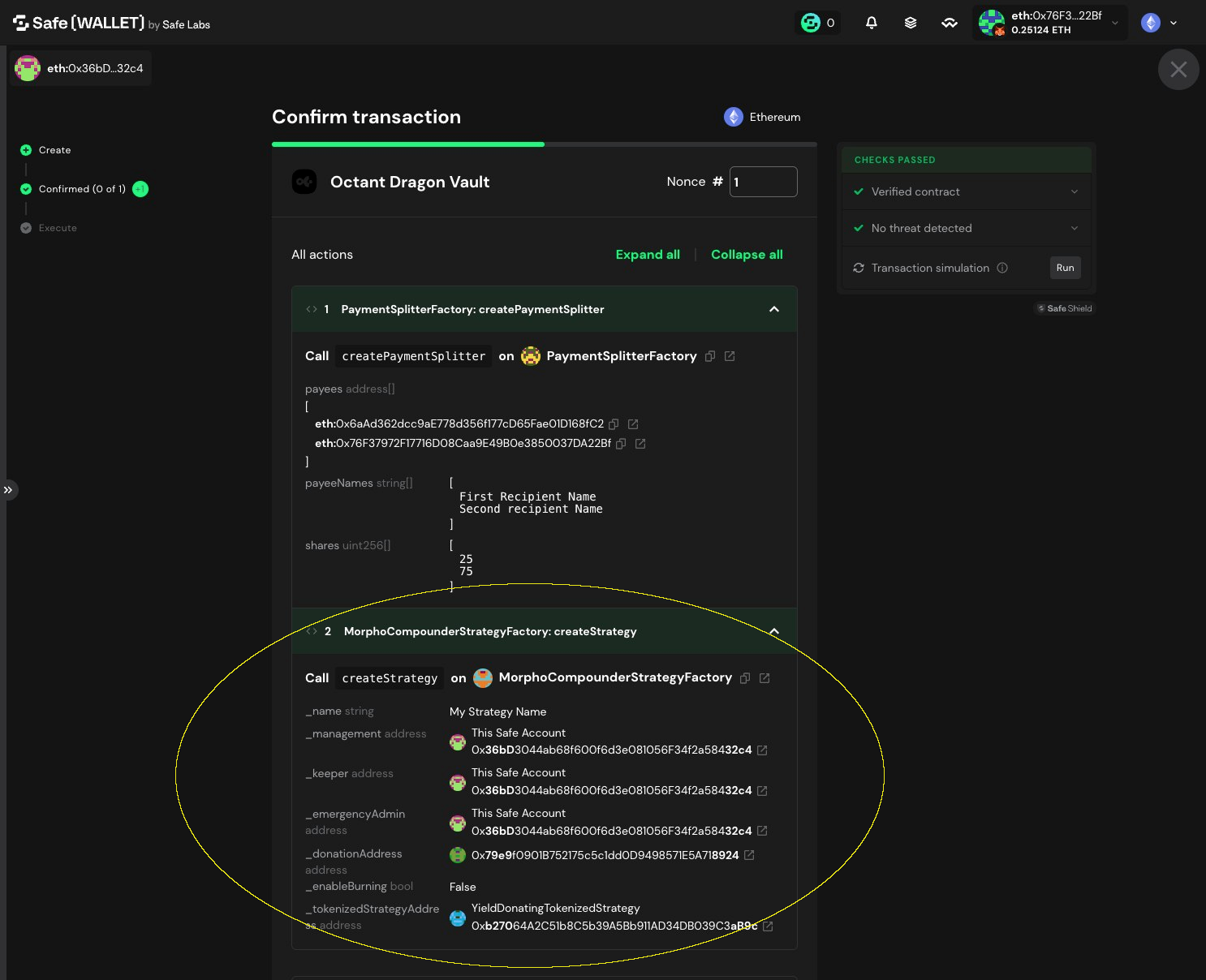The height and width of the screenshot is (980, 1206).
Task: Click the createStrategy method chip
Action: coord(390,678)
